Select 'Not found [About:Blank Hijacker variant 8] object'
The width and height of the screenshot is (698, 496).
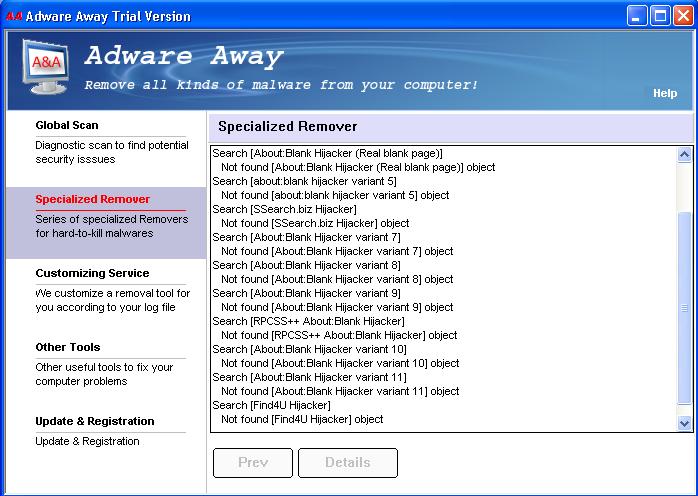pos(337,279)
